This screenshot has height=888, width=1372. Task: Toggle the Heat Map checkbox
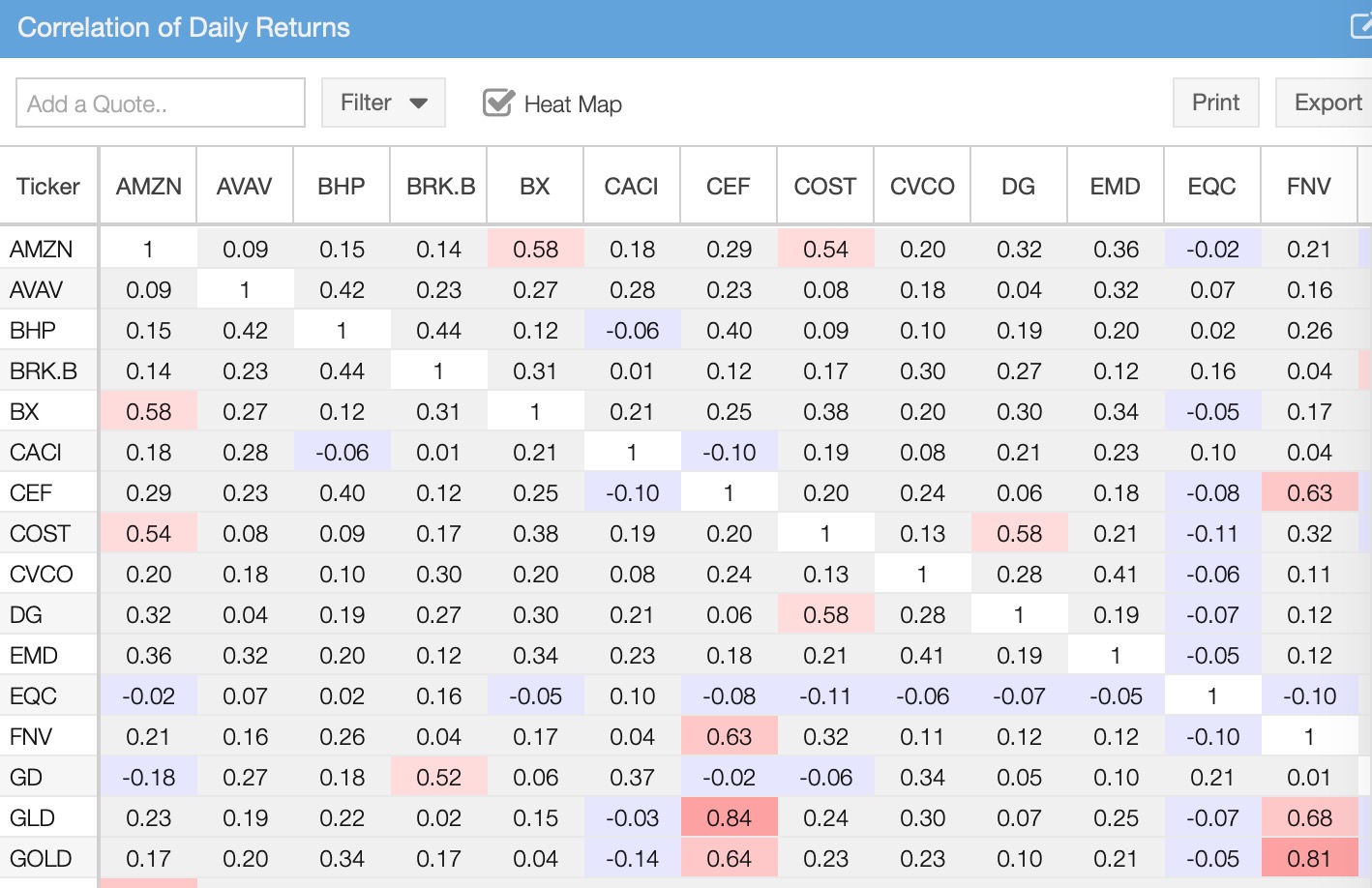click(498, 103)
